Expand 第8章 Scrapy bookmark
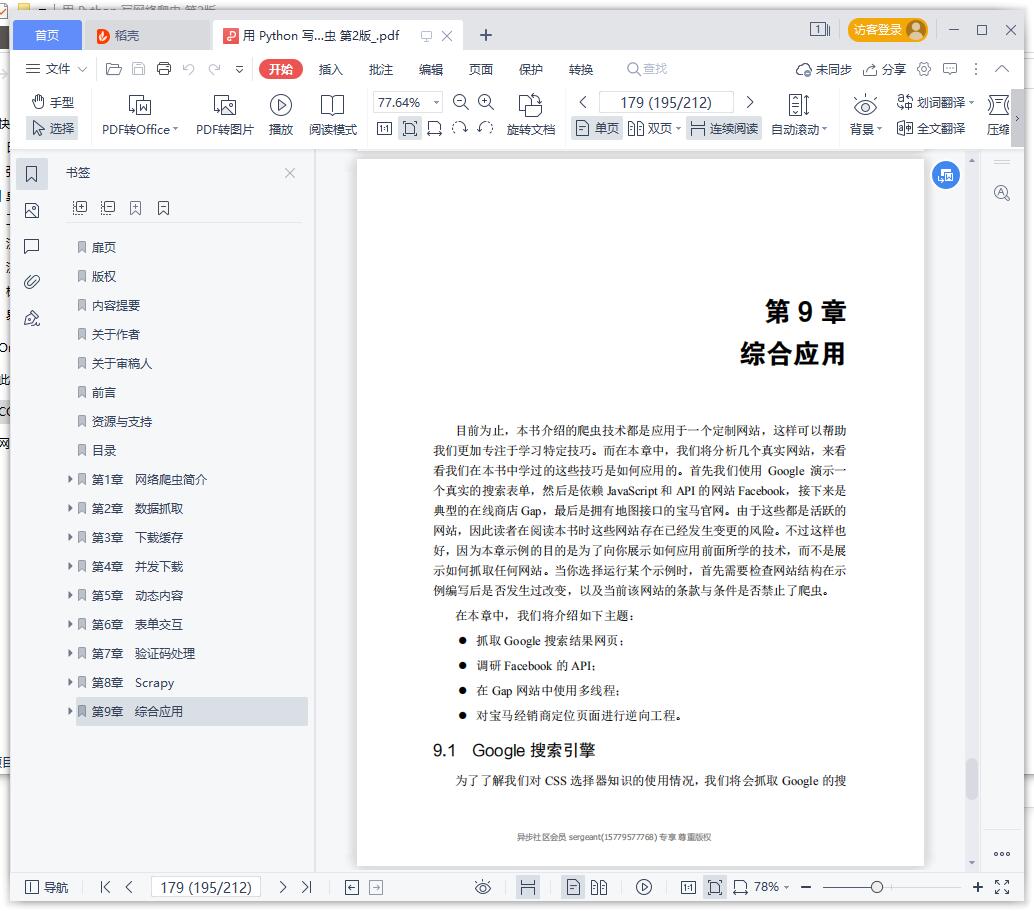Viewport: 1034px width, 911px height. 70,682
